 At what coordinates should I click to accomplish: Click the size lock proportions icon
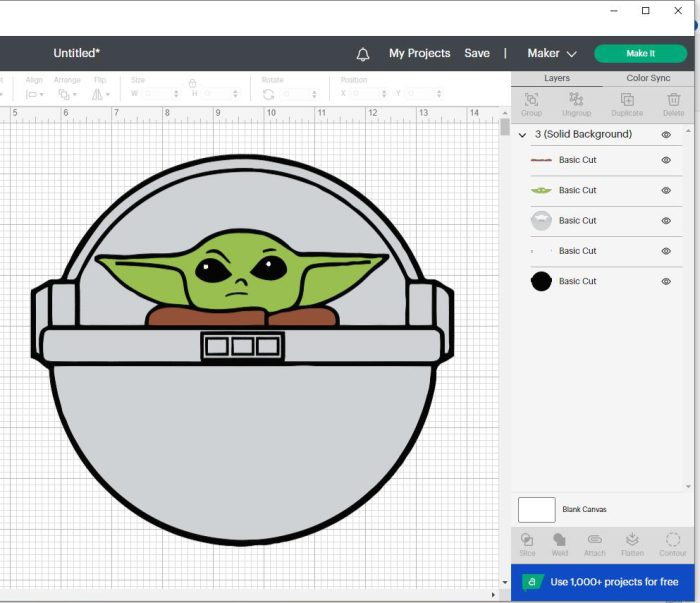click(192, 83)
